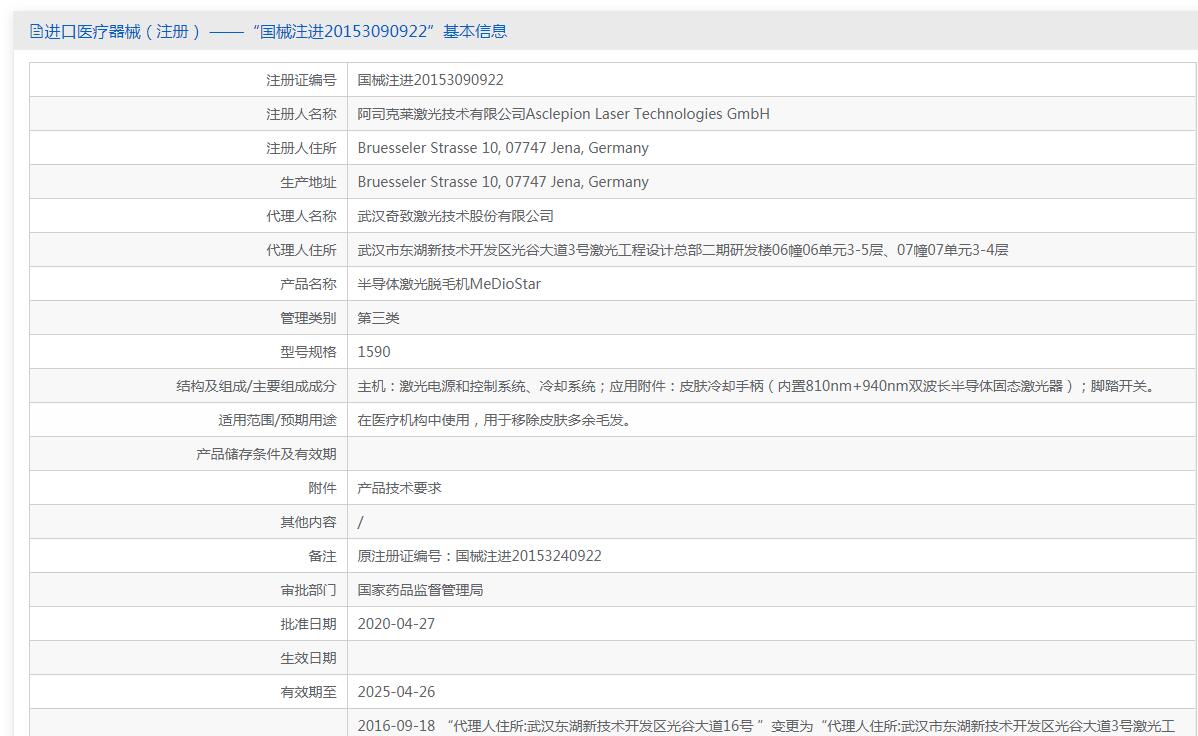1198x736 pixels.
Task: Click the 产品储存条件及有效期 row label
Action: 266,454
